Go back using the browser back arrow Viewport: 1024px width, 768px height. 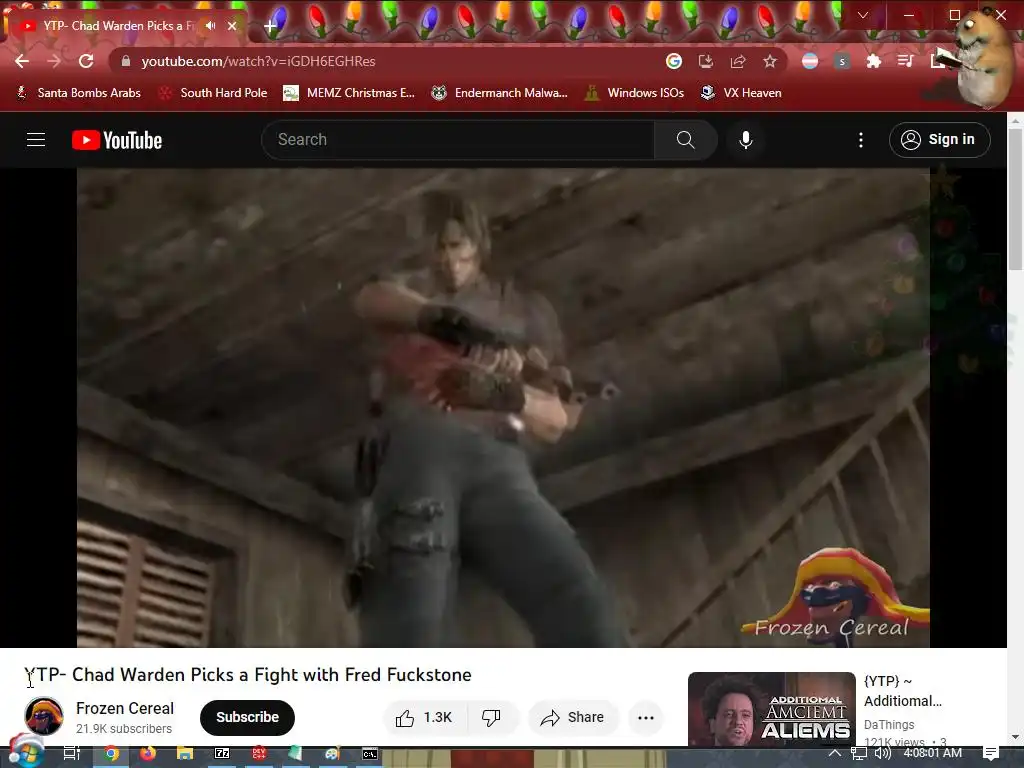click(22, 61)
